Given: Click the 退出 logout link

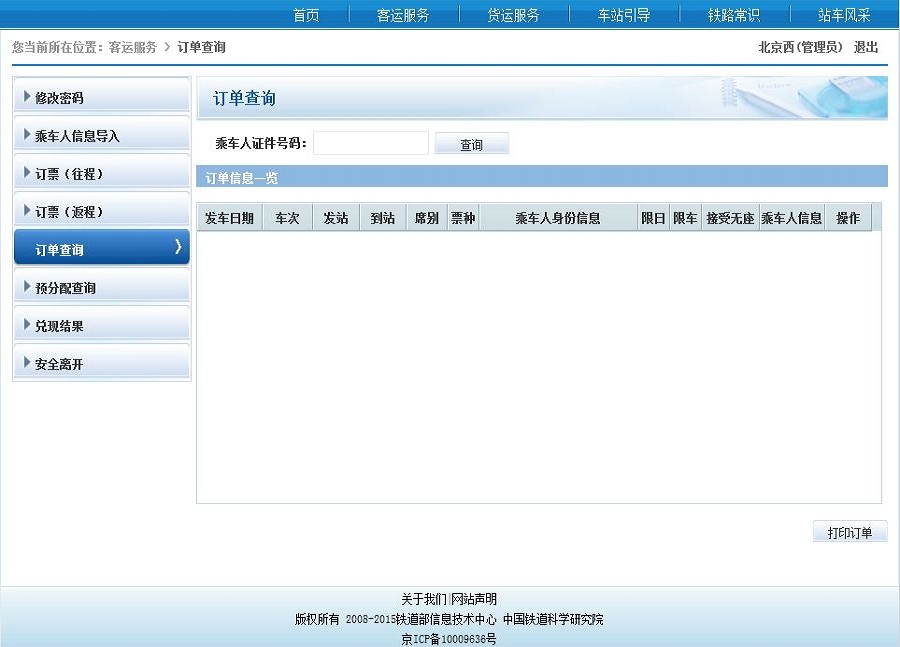Looking at the screenshot, I should 866,47.
